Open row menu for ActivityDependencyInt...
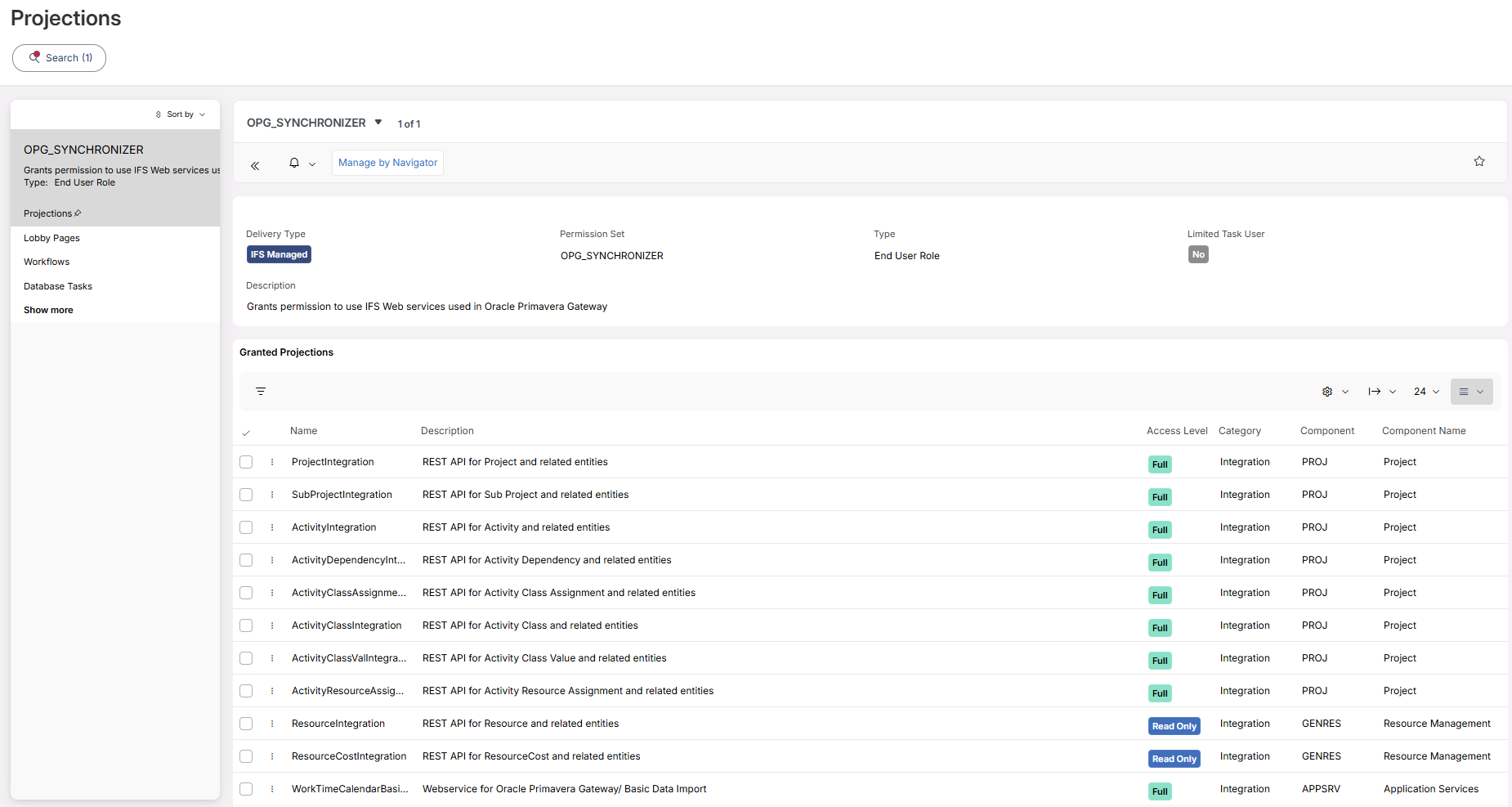1512x807 pixels. 272,560
